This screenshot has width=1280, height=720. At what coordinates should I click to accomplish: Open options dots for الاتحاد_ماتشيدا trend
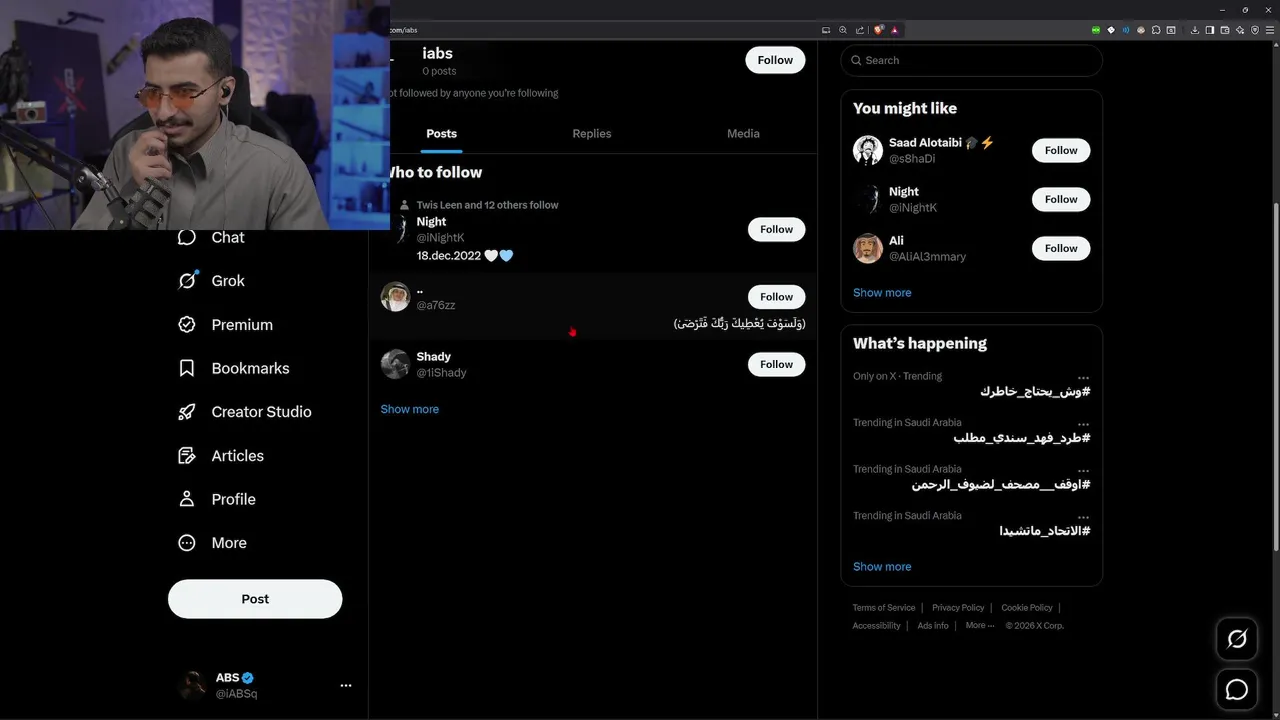pos(1083,517)
